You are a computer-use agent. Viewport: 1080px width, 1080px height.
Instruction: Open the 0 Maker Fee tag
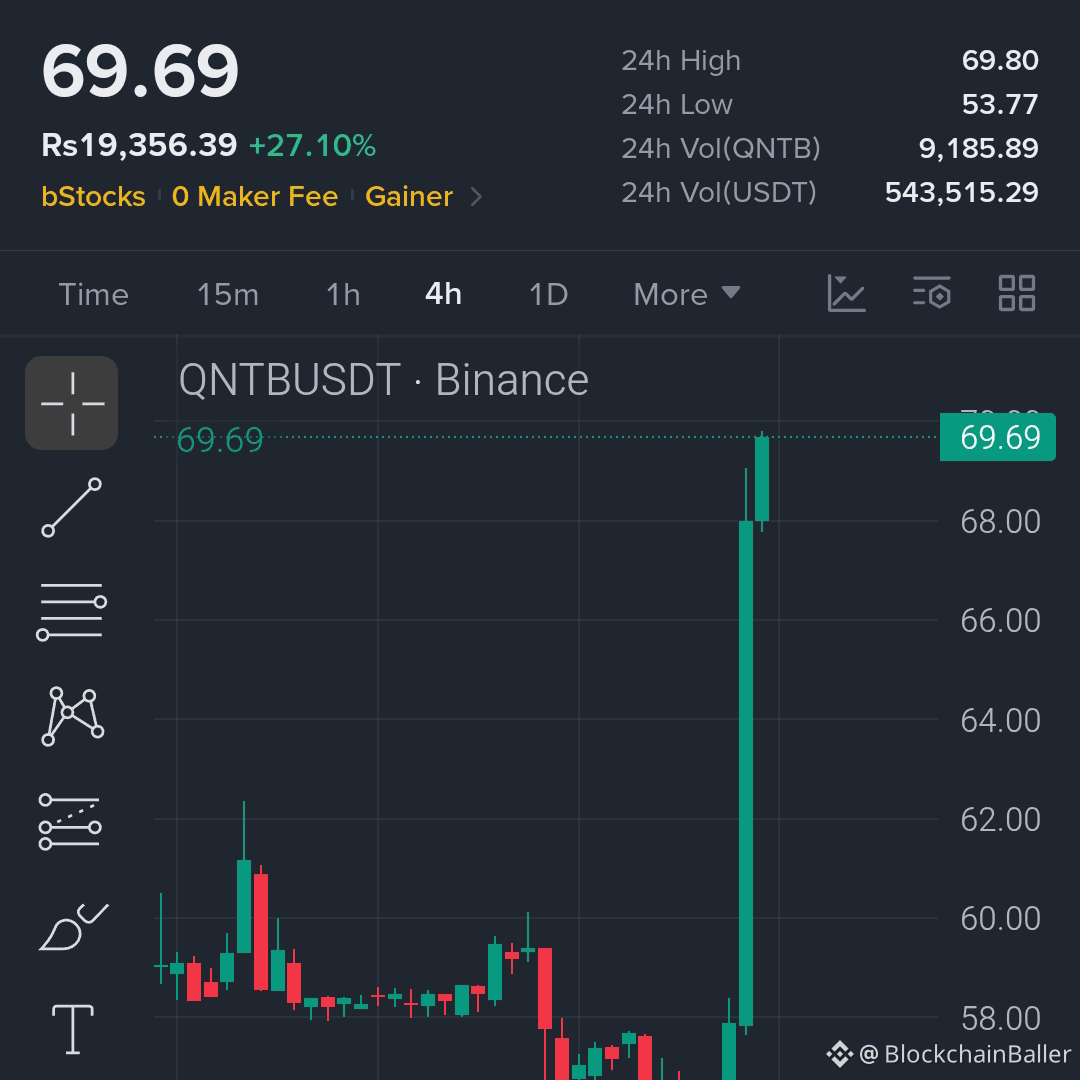point(255,197)
